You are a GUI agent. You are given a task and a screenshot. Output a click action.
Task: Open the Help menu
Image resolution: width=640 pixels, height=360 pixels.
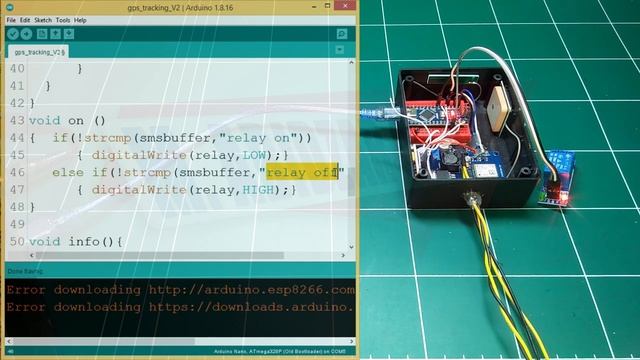(80, 20)
